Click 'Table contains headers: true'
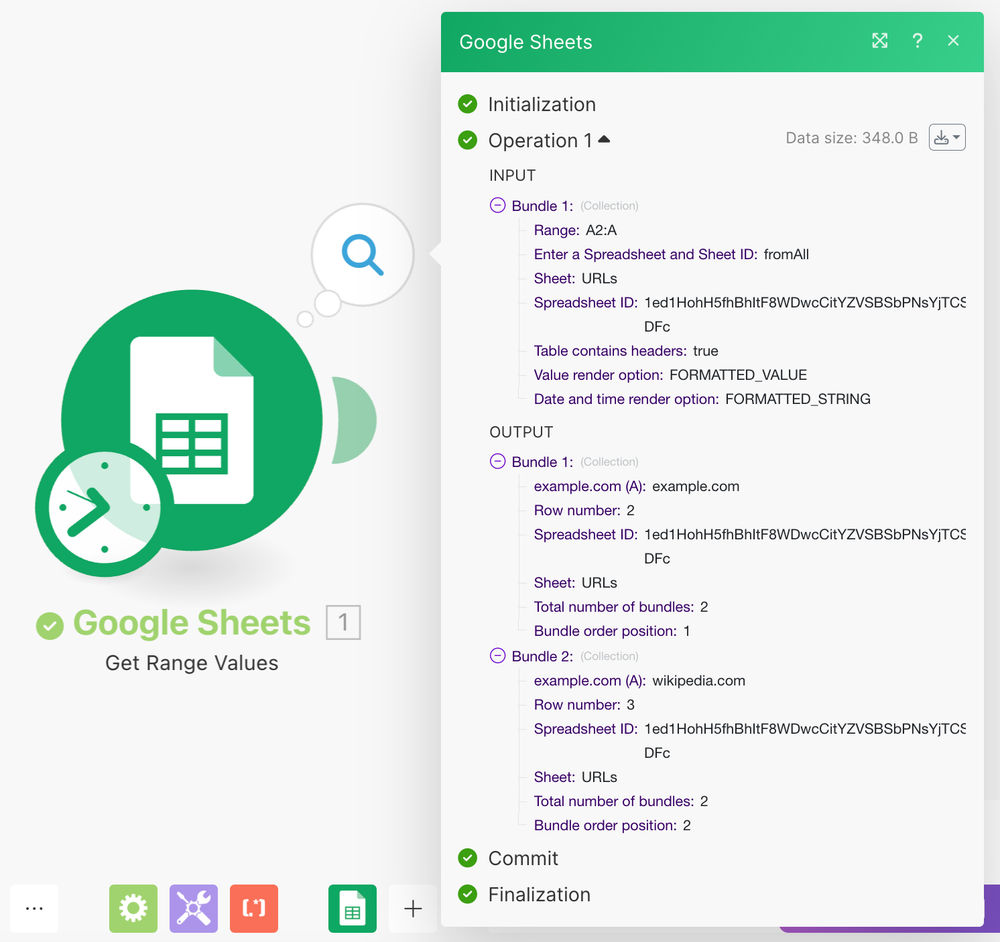 click(x=626, y=351)
